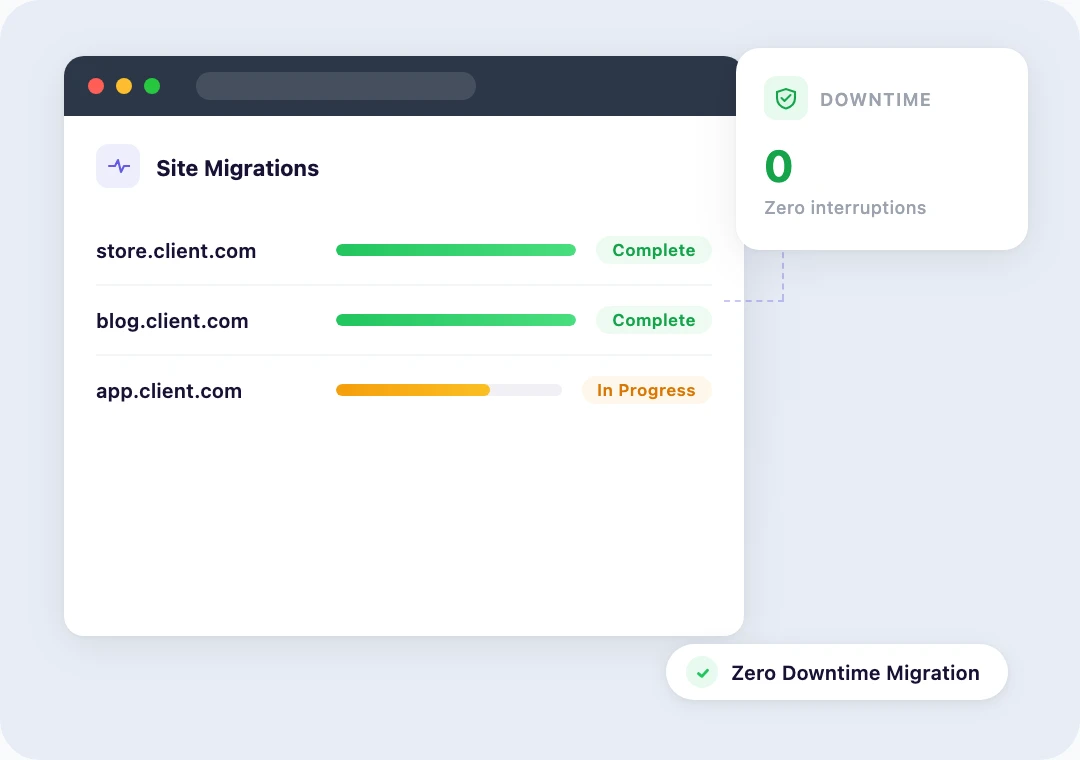
Task: Switch to the Site Migrations tab
Action: 237,168
